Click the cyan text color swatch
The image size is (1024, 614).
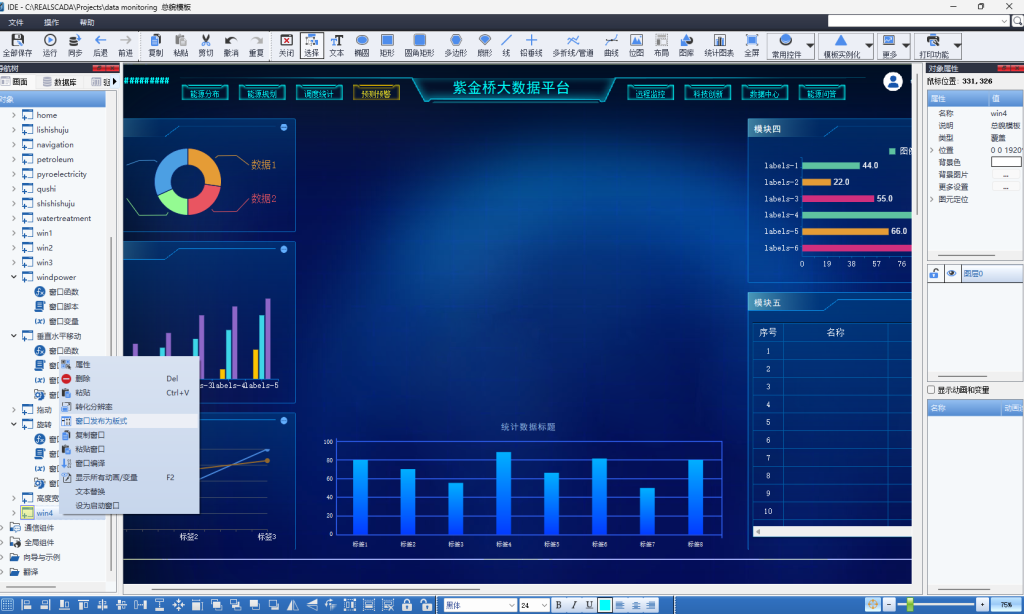click(605, 605)
